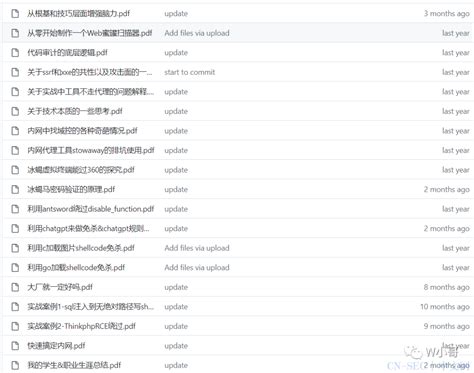Viewport: 474px width, 373px height.
Task: Click file icon beside 关于技术本质的一些思考.pdf
Action: point(15,111)
